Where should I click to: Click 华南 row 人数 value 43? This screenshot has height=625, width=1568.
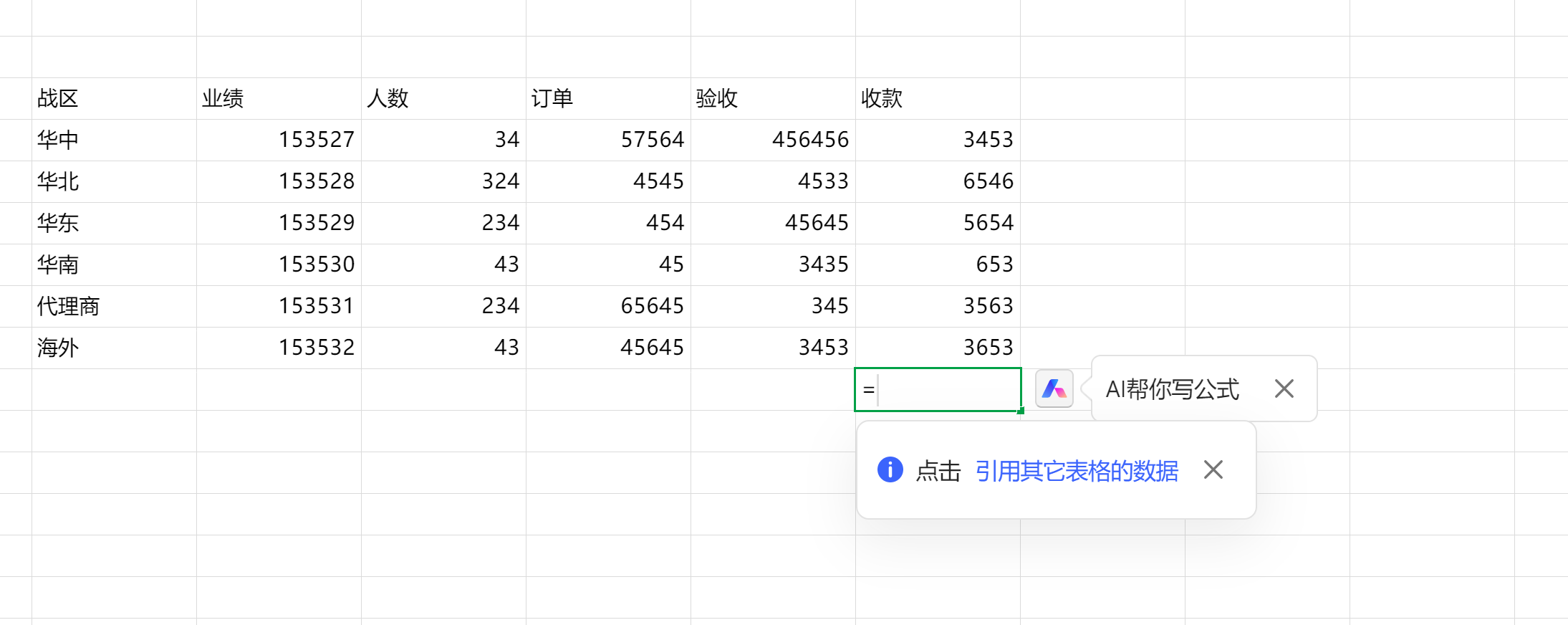pyautogui.click(x=443, y=264)
